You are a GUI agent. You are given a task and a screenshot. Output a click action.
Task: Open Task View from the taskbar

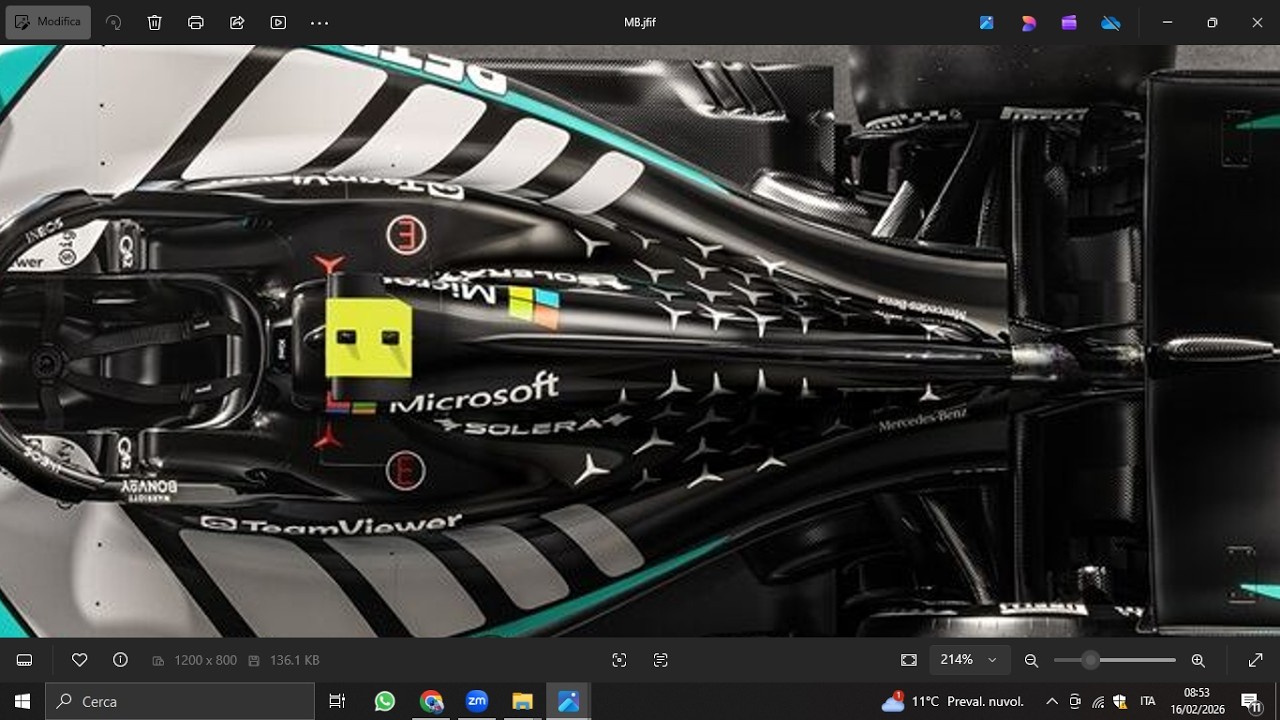337,701
